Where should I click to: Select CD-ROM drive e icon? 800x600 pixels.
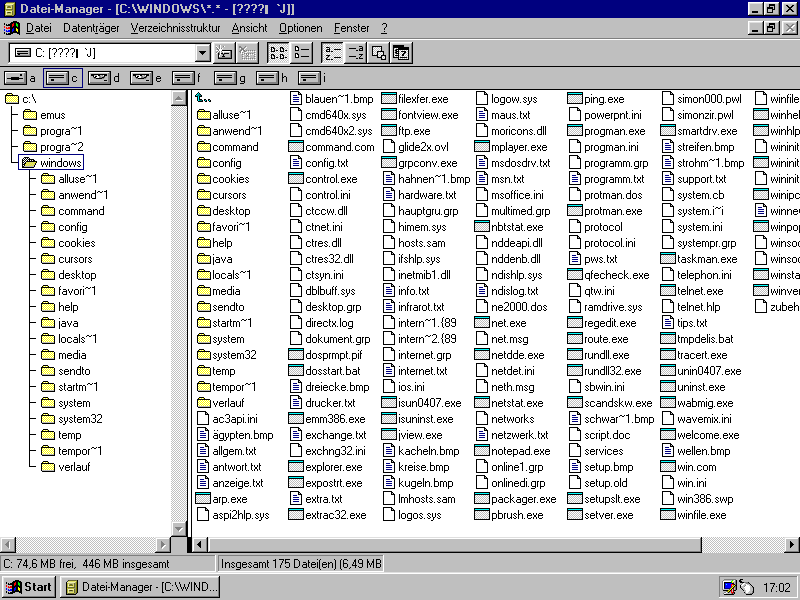pyautogui.click(x=141, y=78)
